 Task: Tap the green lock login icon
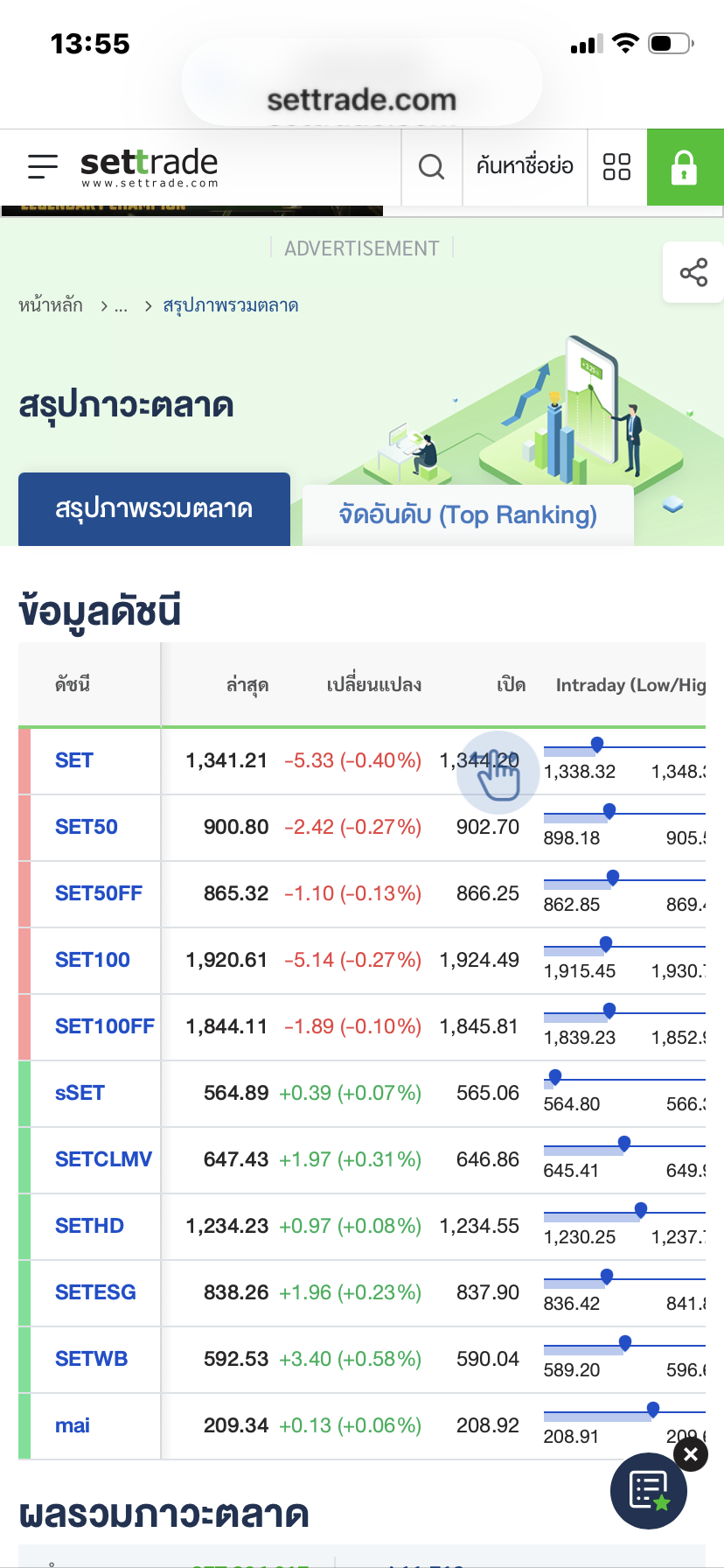(x=684, y=167)
